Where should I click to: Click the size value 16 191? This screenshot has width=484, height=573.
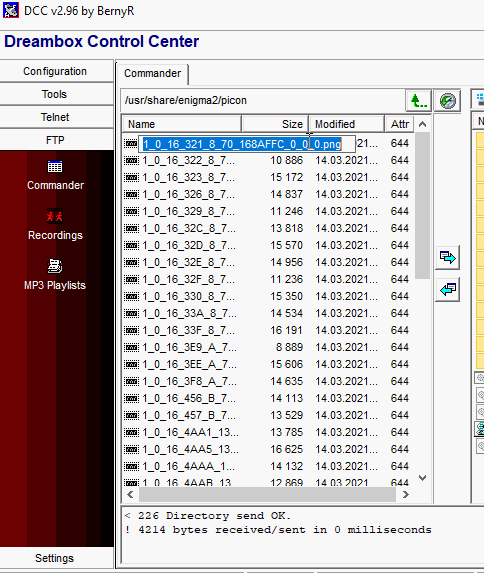pos(287,330)
